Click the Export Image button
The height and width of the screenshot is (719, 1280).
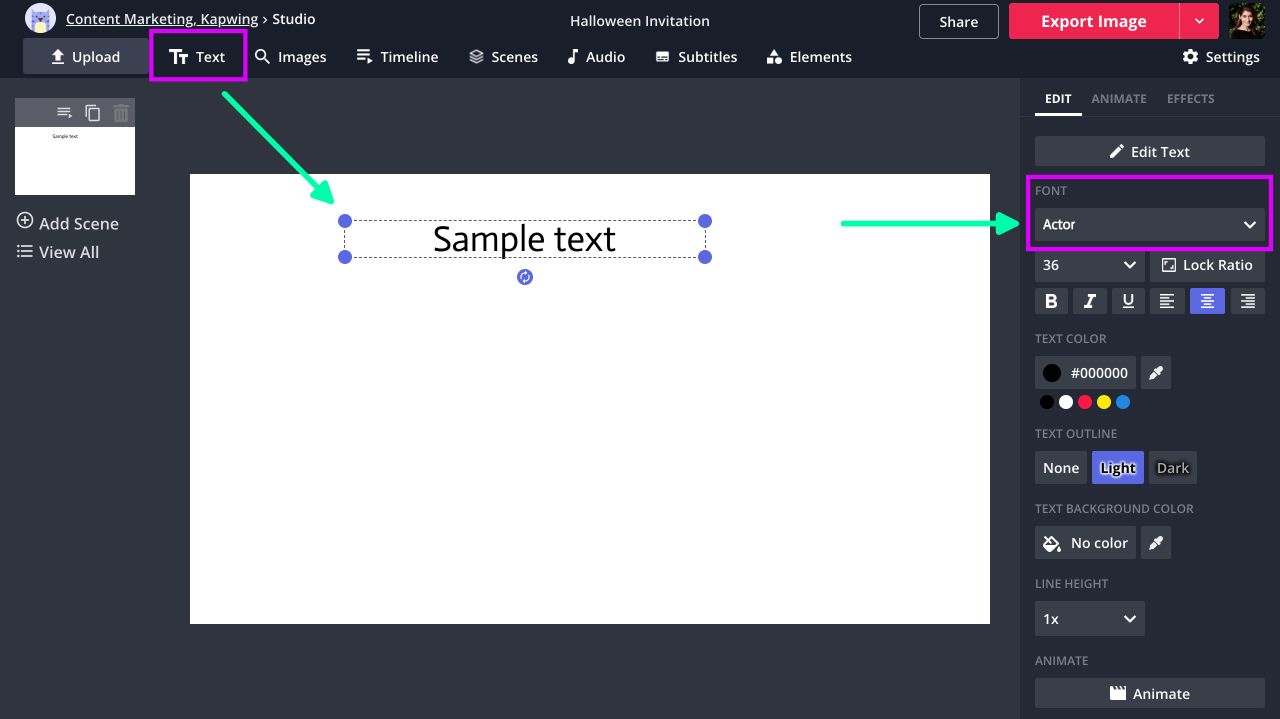click(1093, 21)
